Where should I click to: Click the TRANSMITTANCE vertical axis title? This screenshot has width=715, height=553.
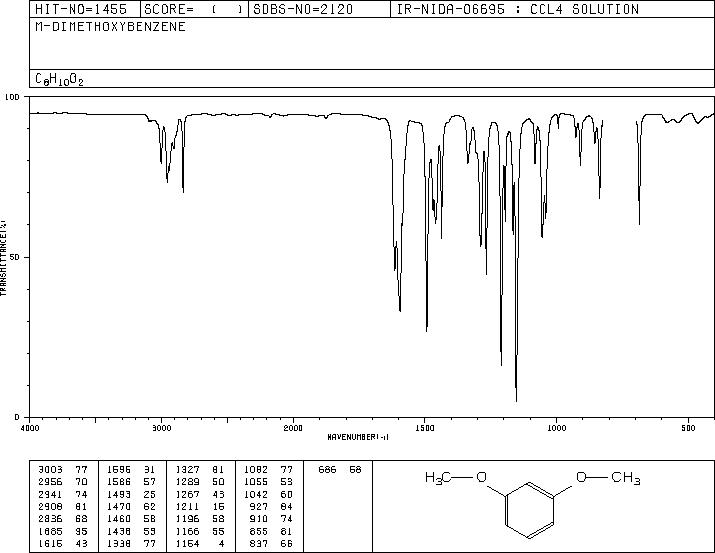3,258
